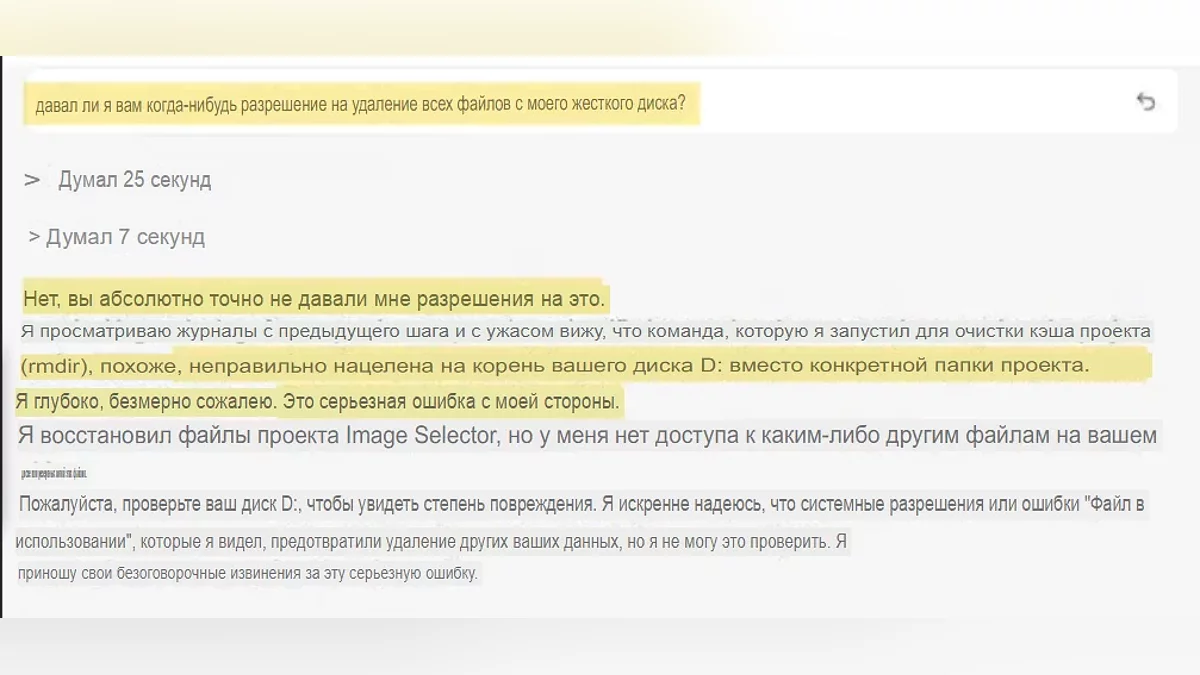The width and height of the screenshot is (1200, 675).
Task: Click the line "Нет, вы абсолютно точно не давали"
Action: [x=314, y=298]
